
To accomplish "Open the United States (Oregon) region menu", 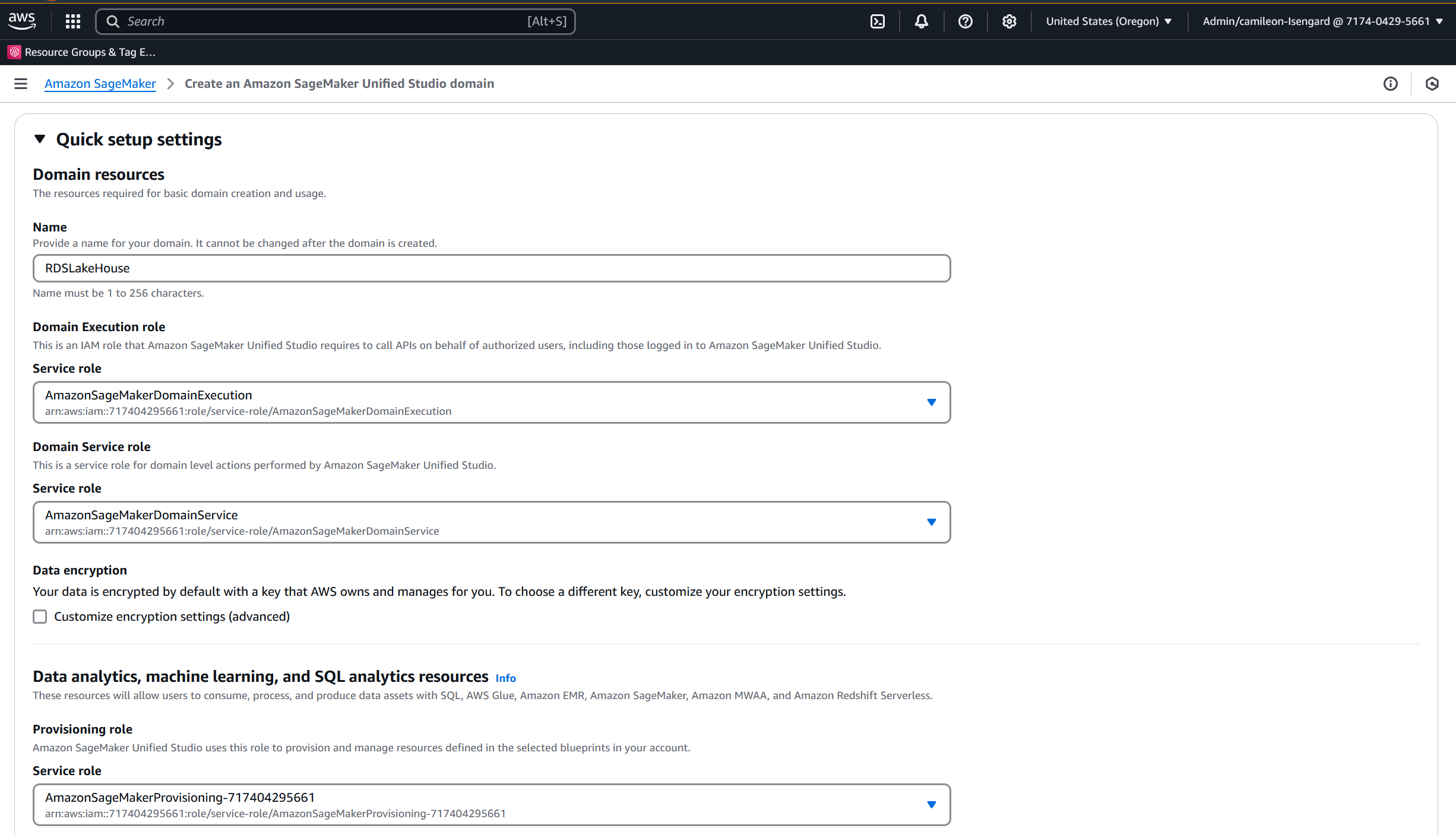I will point(1108,21).
